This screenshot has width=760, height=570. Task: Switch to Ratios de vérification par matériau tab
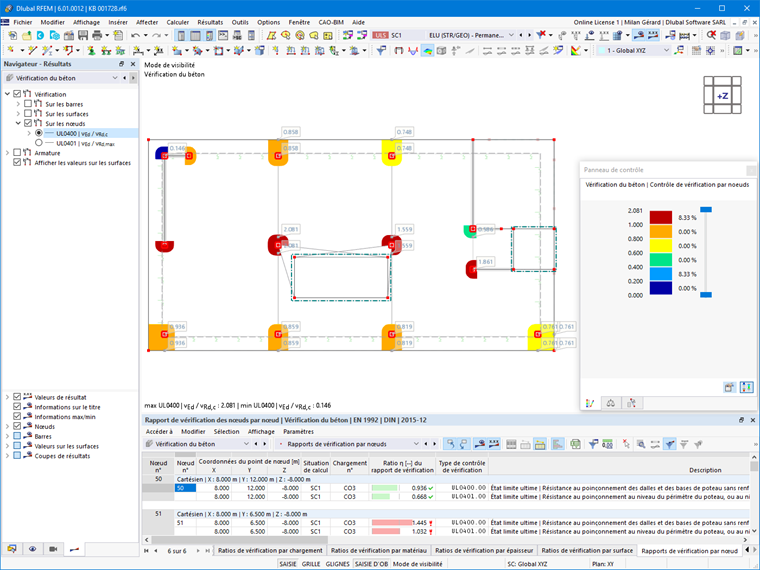pos(379,550)
